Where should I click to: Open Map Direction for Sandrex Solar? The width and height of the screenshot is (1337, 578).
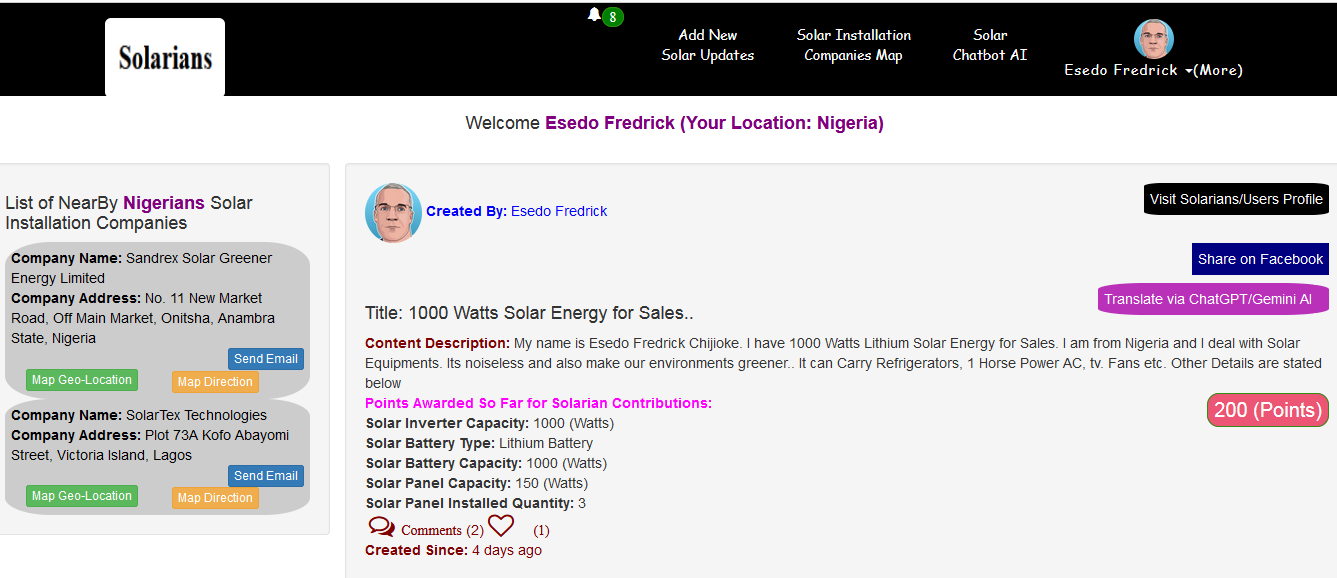coord(215,382)
